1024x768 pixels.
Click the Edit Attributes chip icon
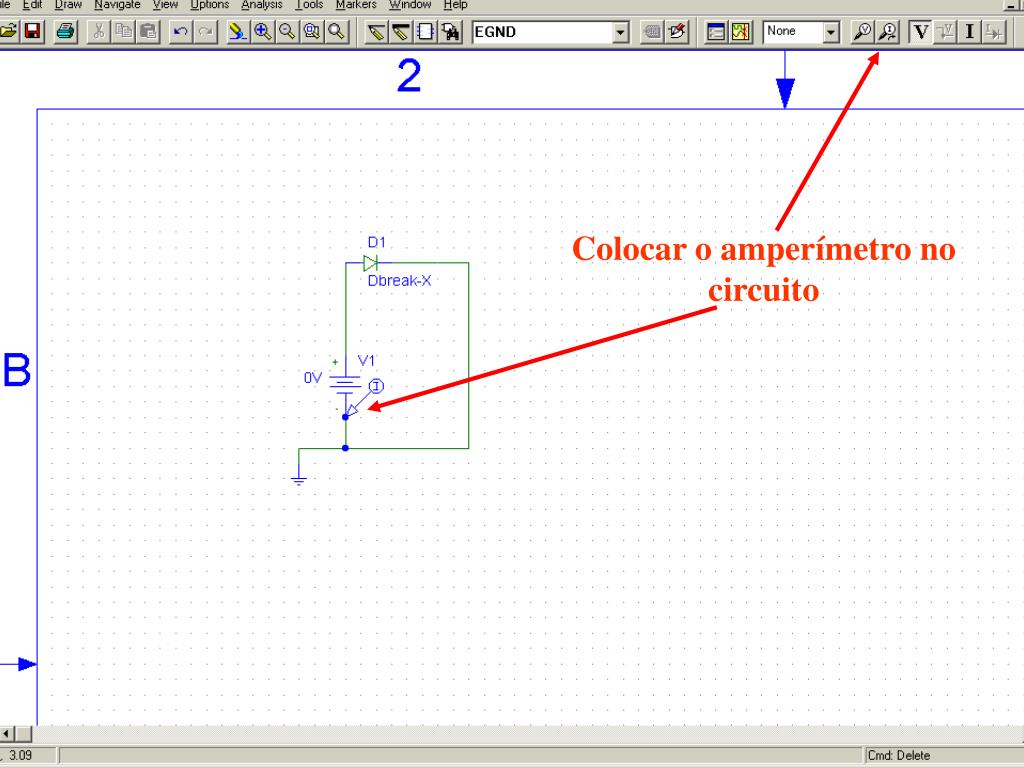pyautogui.click(x=652, y=31)
